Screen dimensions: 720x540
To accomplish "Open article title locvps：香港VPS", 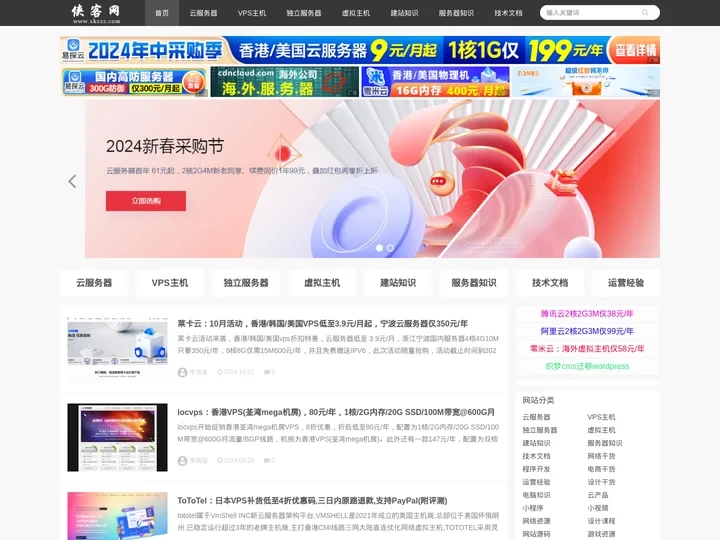I will click(336, 412).
